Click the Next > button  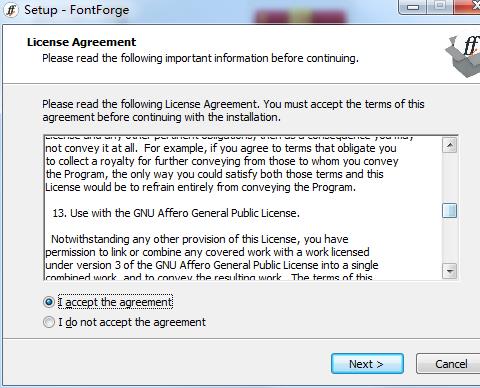click(x=367, y=364)
